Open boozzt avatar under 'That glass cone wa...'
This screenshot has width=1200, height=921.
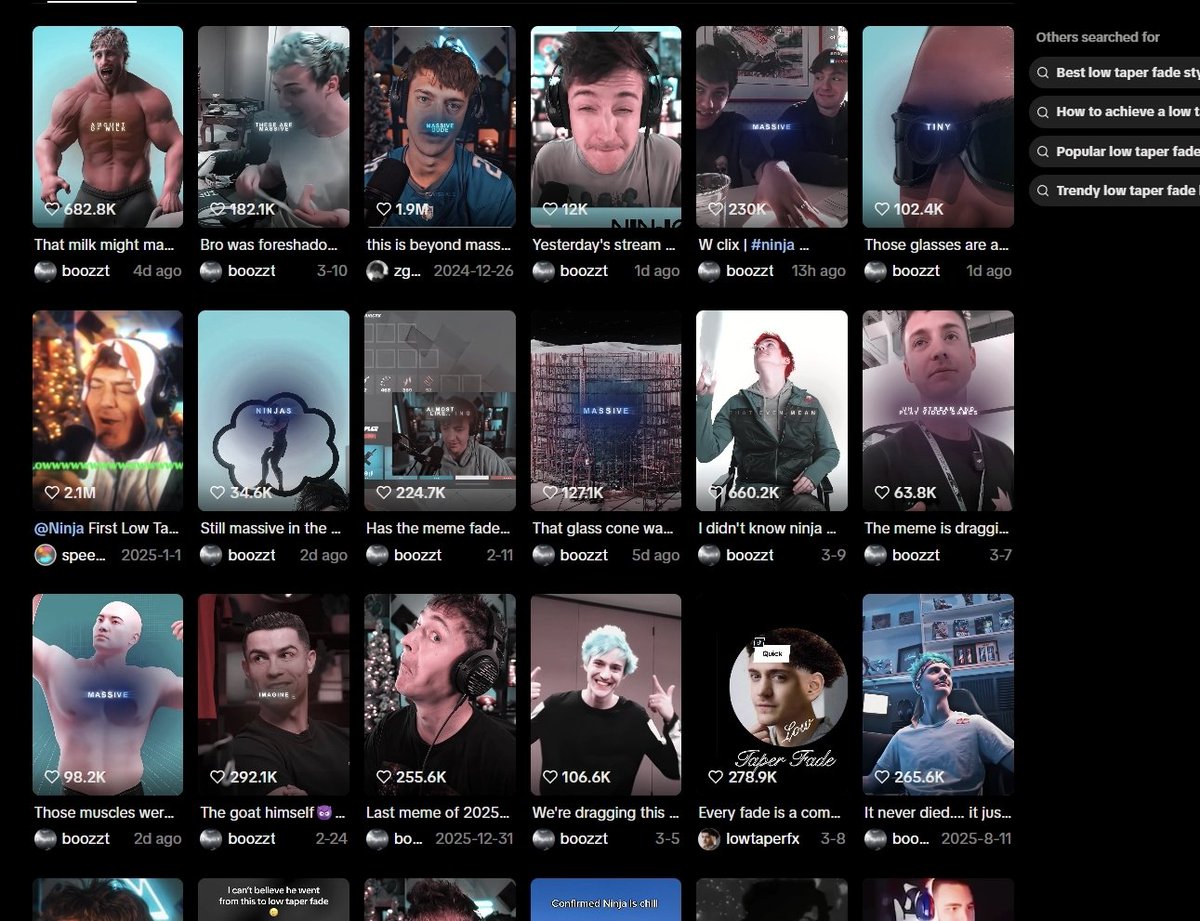pos(543,555)
